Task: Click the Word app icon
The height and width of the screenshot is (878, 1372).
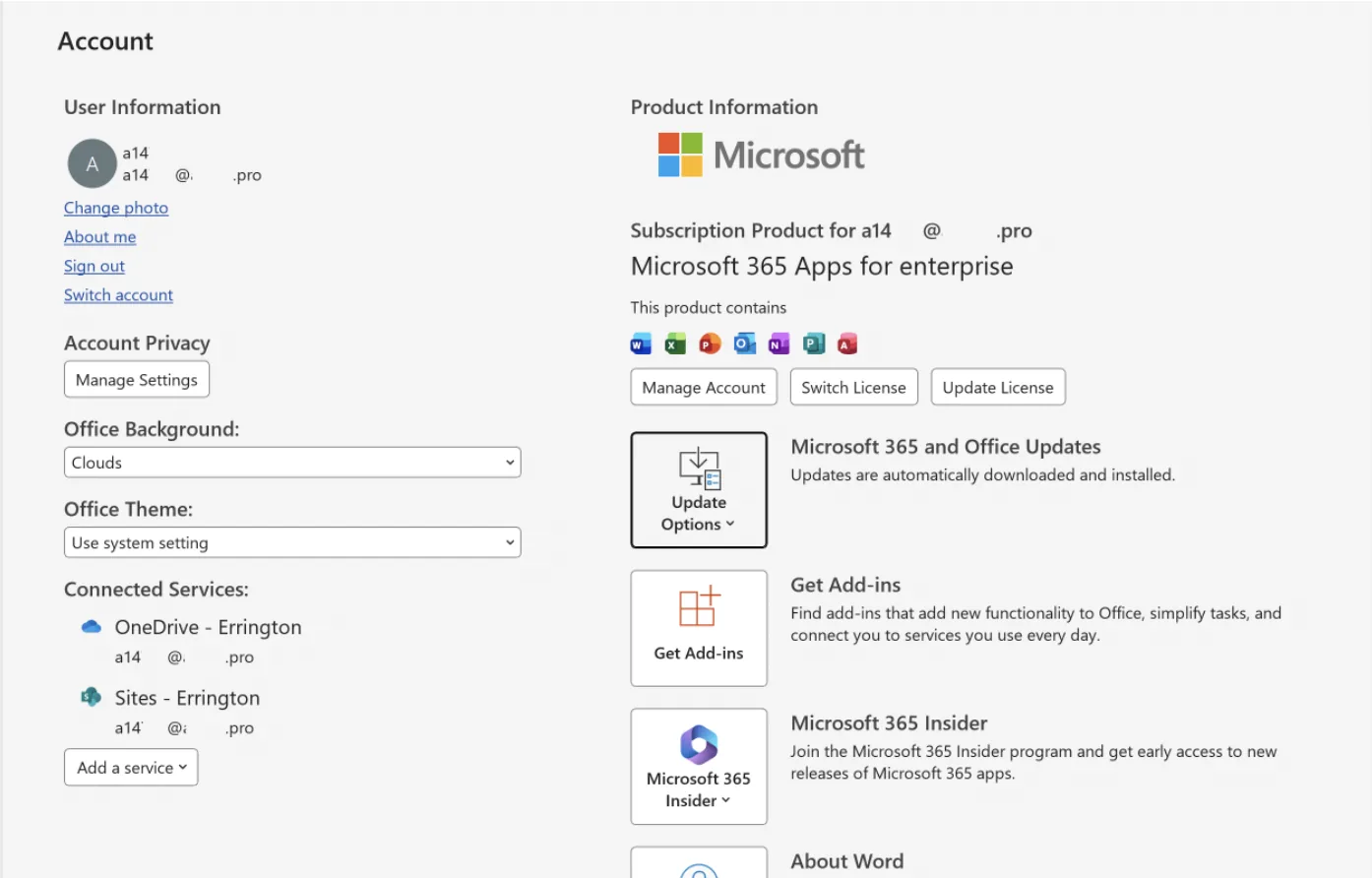Action: (x=641, y=344)
